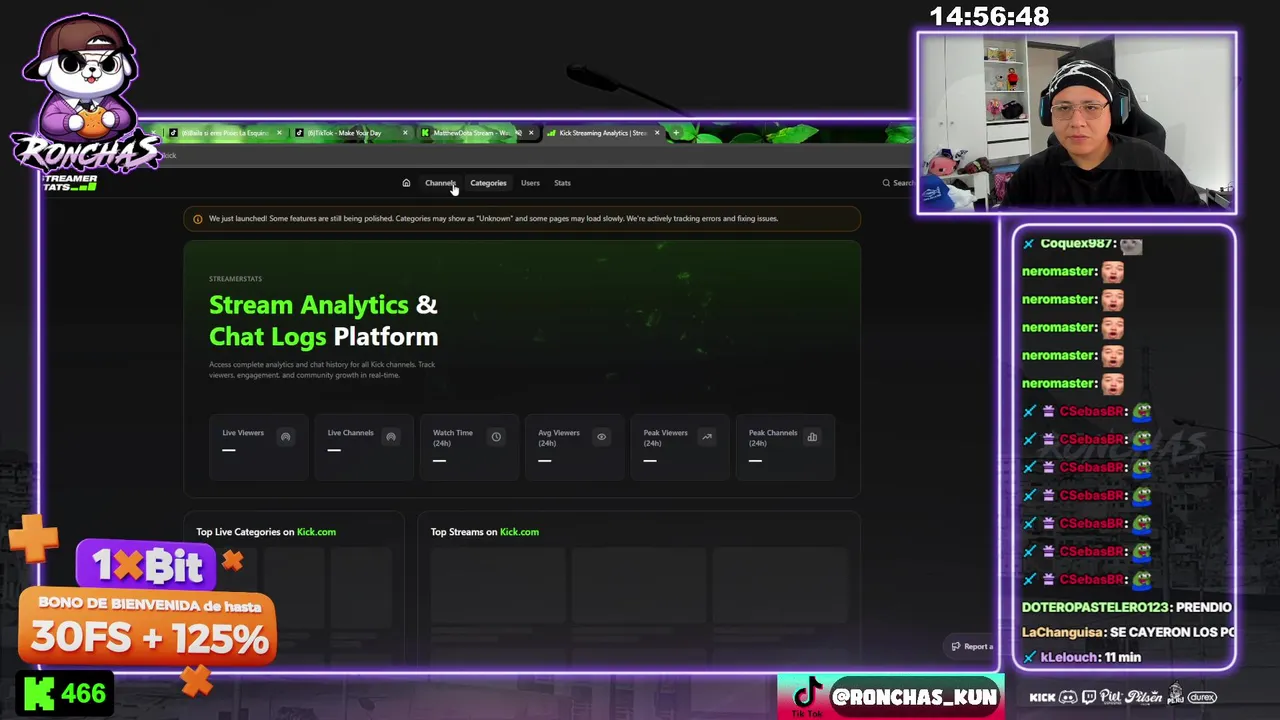Image resolution: width=1280 pixels, height=720 pixels.
Task: Click DOTEROPASTELERO123 chat message
Action: 1126,607
